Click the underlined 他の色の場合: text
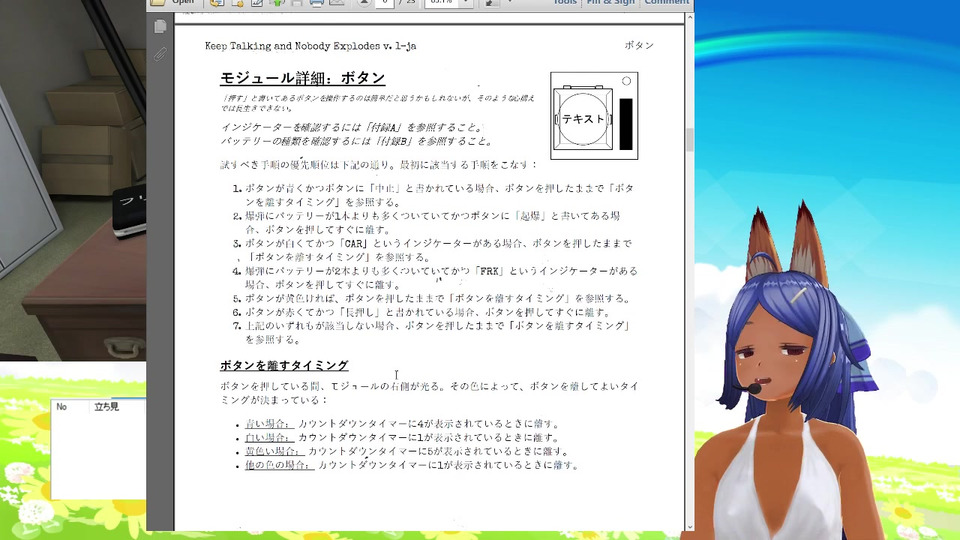 [279, 465]
